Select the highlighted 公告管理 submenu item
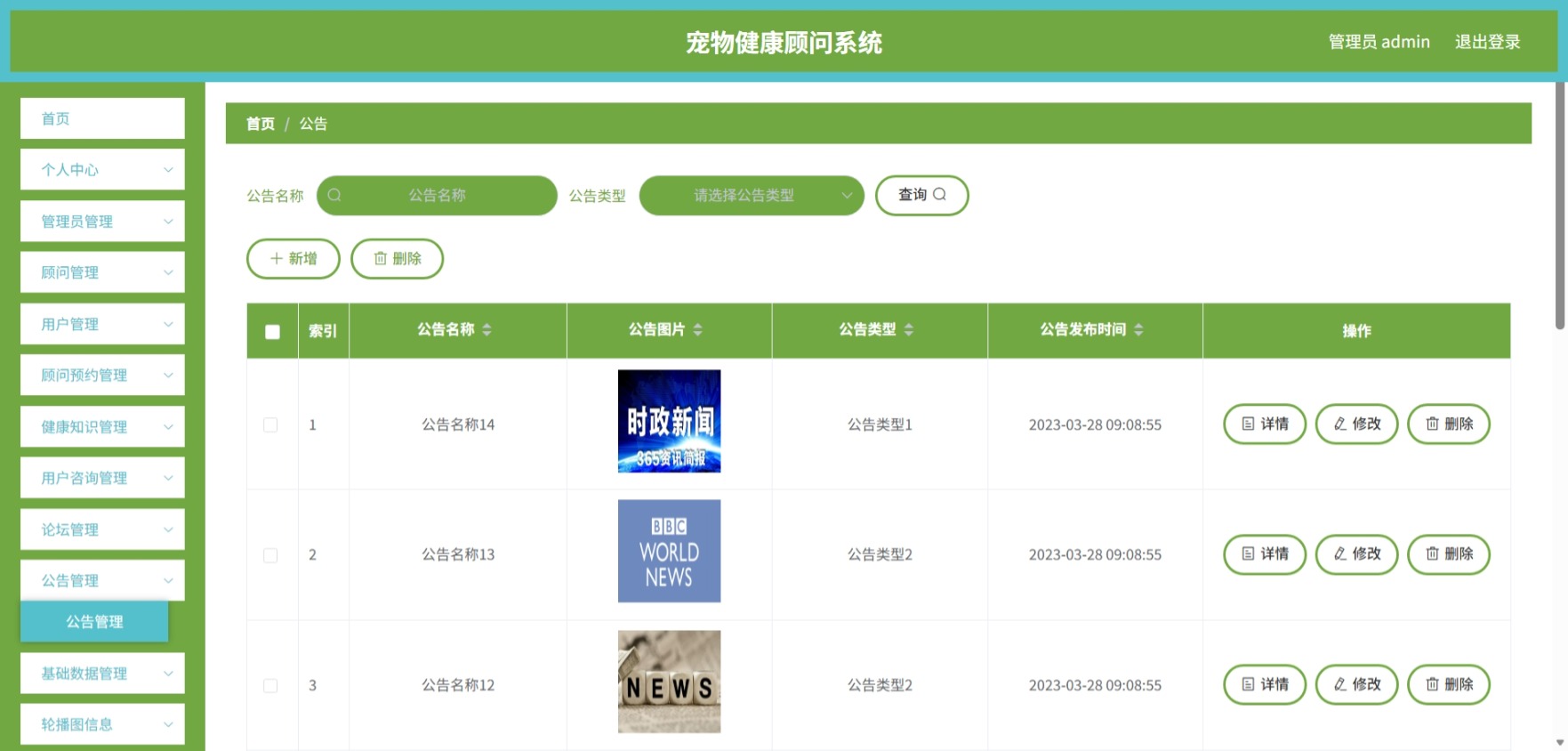The image size is (1568, 751). (94, 622)
